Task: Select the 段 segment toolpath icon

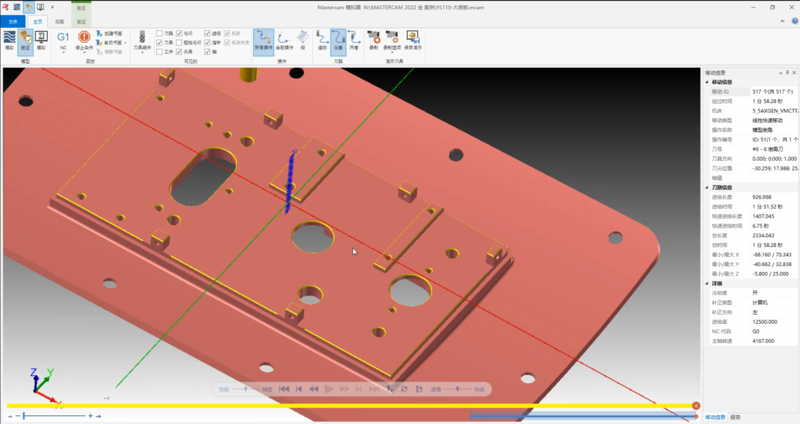Action: 303,41
